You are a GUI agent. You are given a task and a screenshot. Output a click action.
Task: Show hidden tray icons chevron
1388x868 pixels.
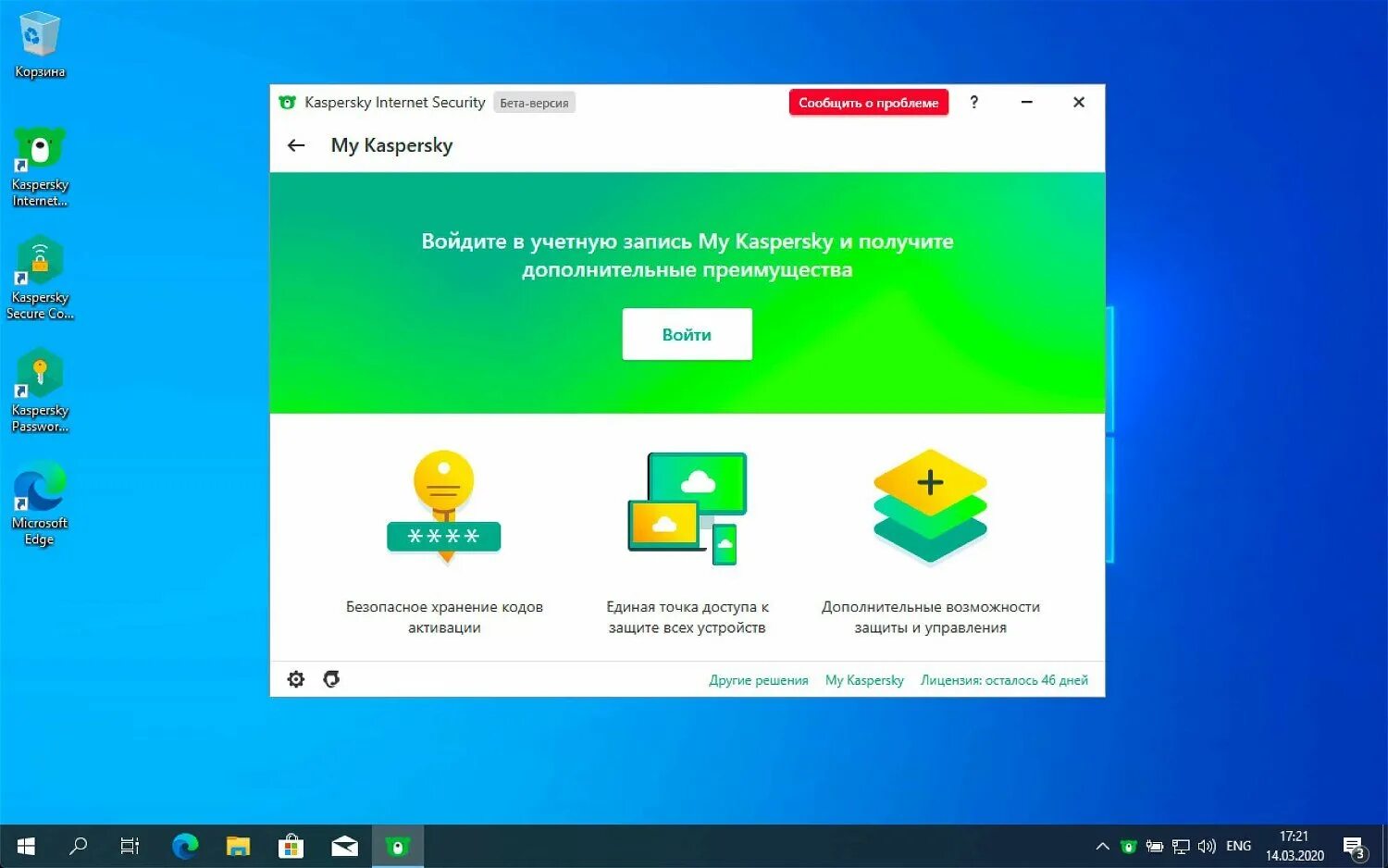click(x=1102, y=847)
